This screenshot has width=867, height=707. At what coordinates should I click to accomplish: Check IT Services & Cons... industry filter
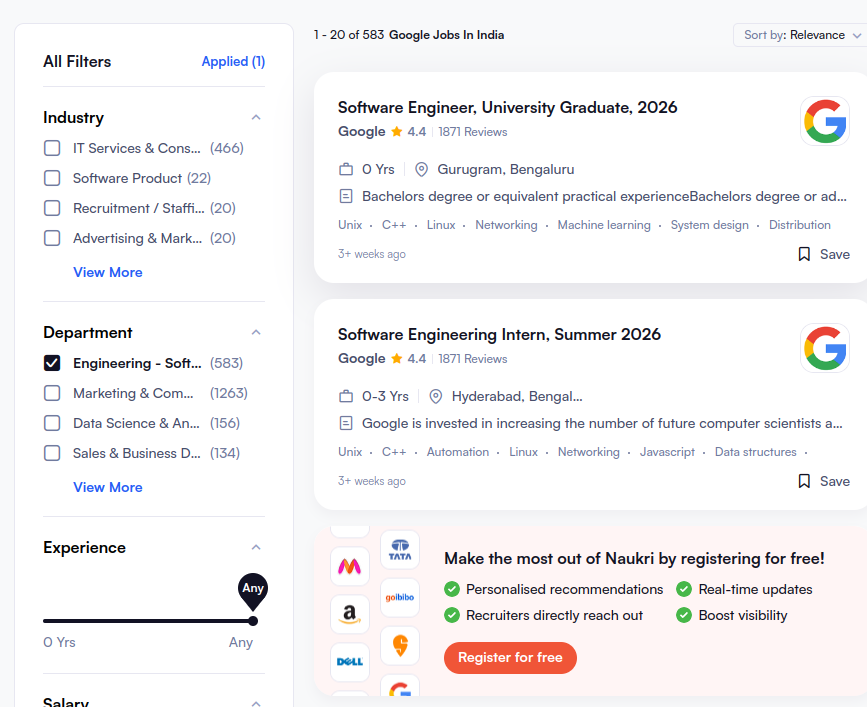point(52,148)
